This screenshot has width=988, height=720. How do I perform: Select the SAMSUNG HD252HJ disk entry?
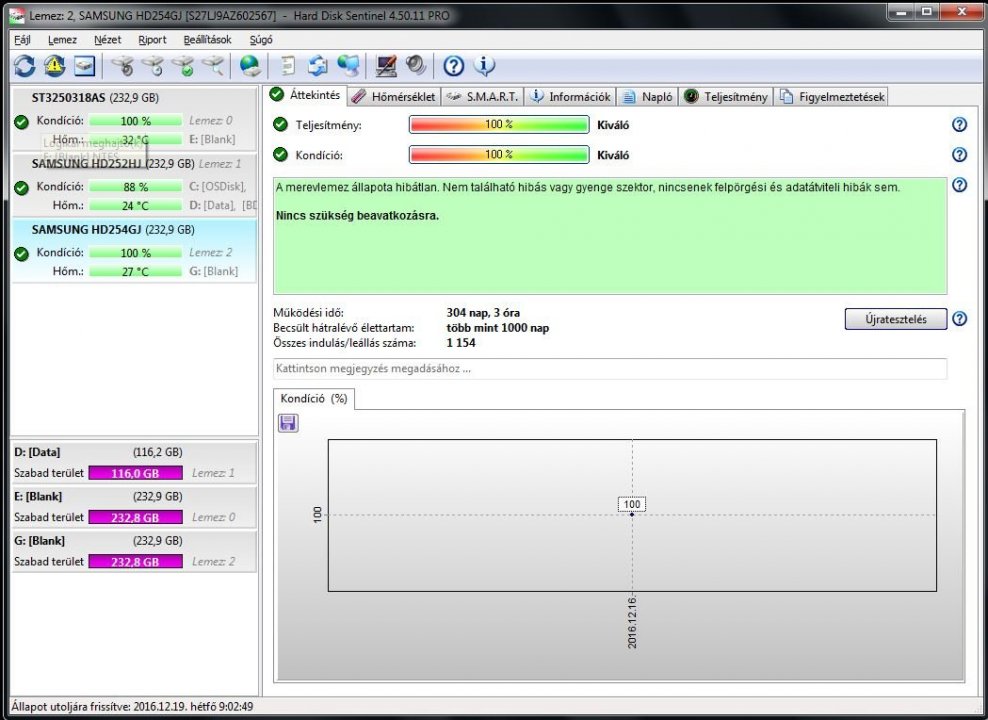point(134,184)
